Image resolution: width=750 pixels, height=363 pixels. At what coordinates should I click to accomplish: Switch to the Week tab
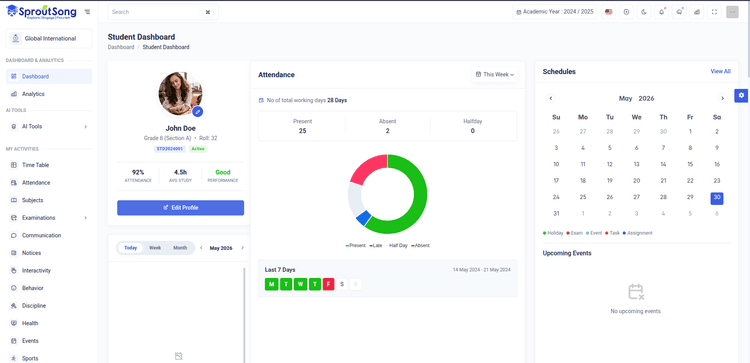[155, 248]
